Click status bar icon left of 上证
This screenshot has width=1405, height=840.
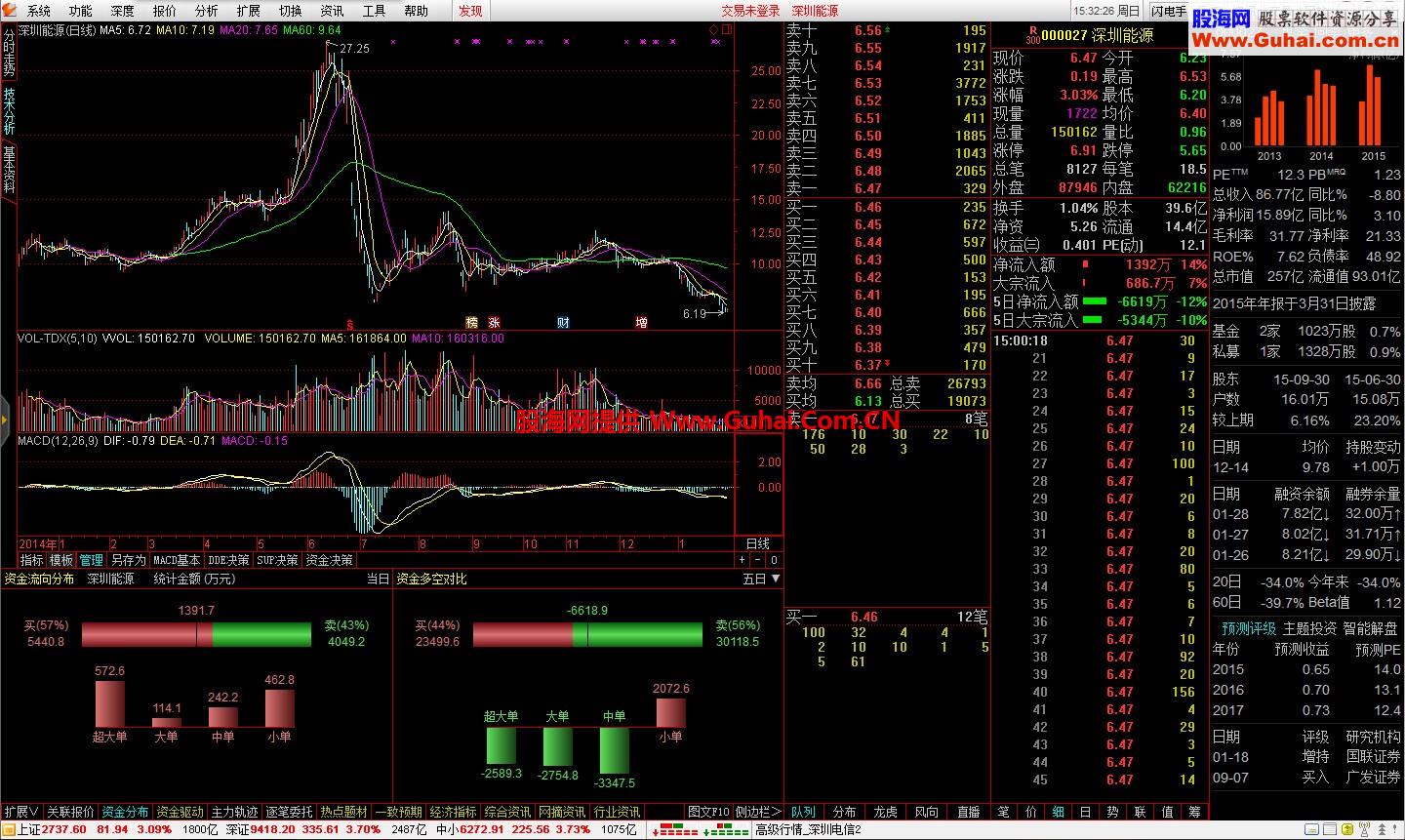8,830
